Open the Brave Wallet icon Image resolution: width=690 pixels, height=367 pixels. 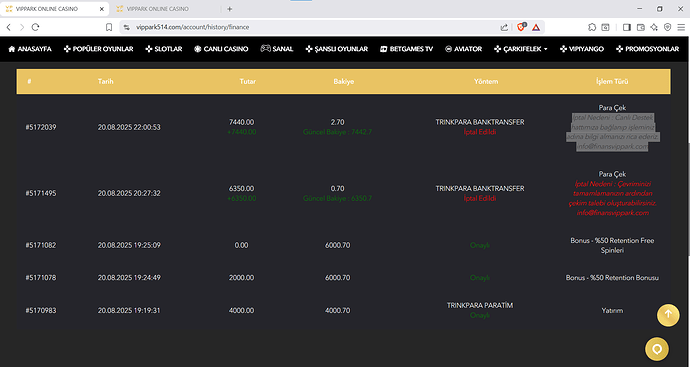point(641,27)
